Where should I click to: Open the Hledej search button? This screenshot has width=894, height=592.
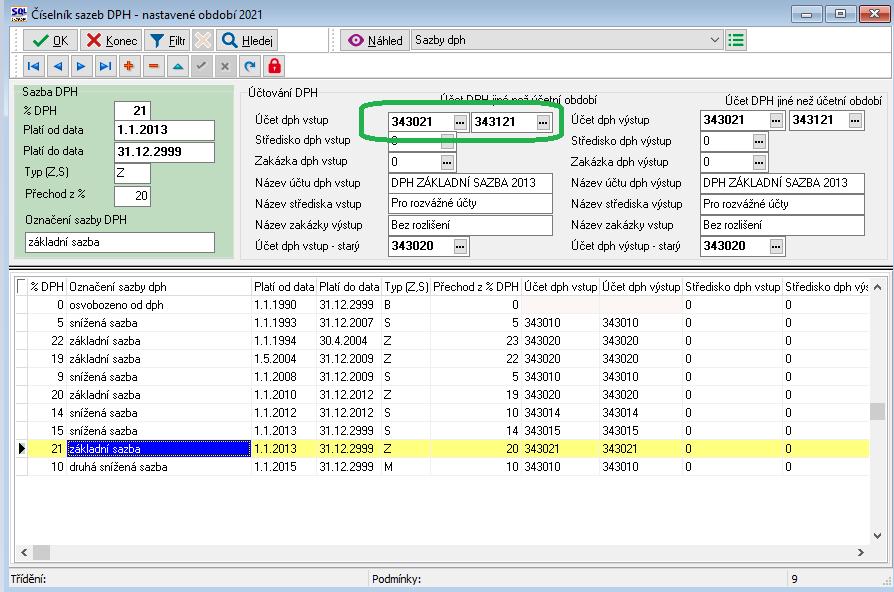click(247, 40)
